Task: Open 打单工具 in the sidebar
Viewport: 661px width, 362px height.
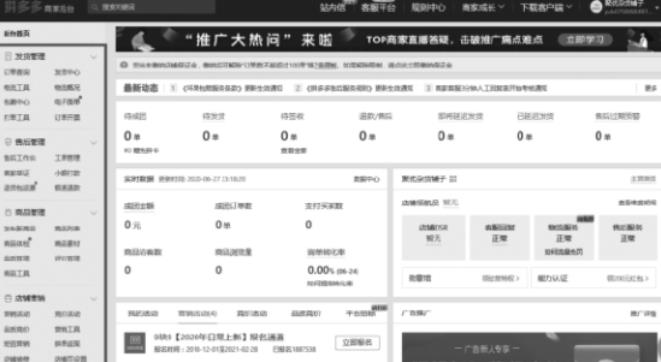Action: 17,117
